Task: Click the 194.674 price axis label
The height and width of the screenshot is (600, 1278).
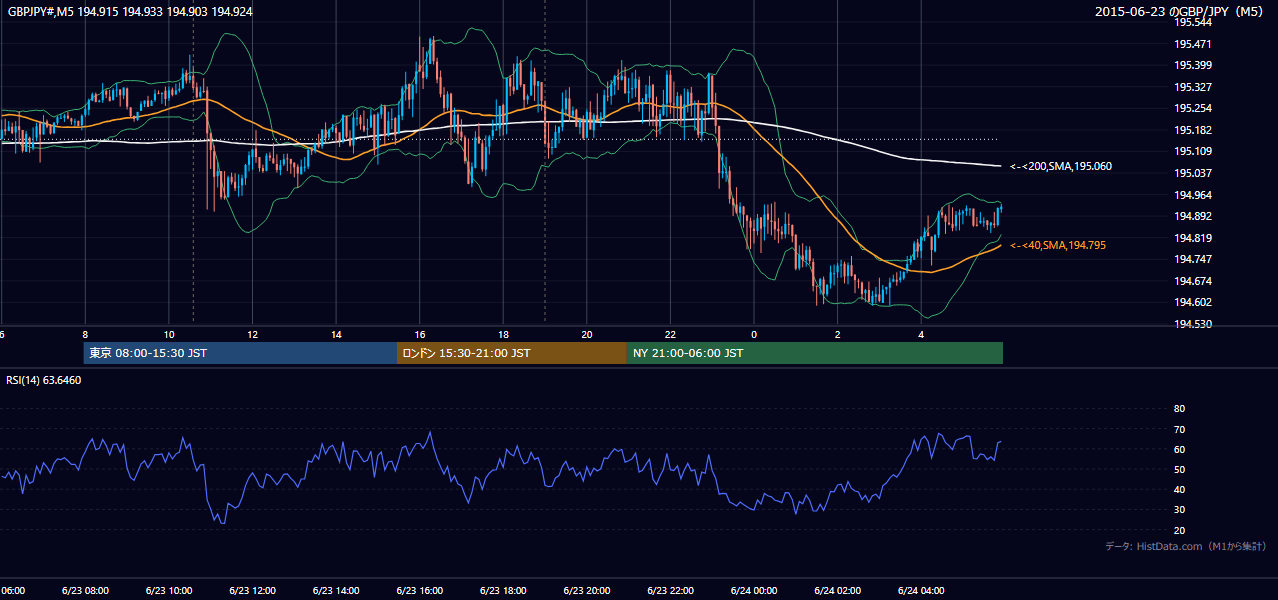Action: point(1192,281)
